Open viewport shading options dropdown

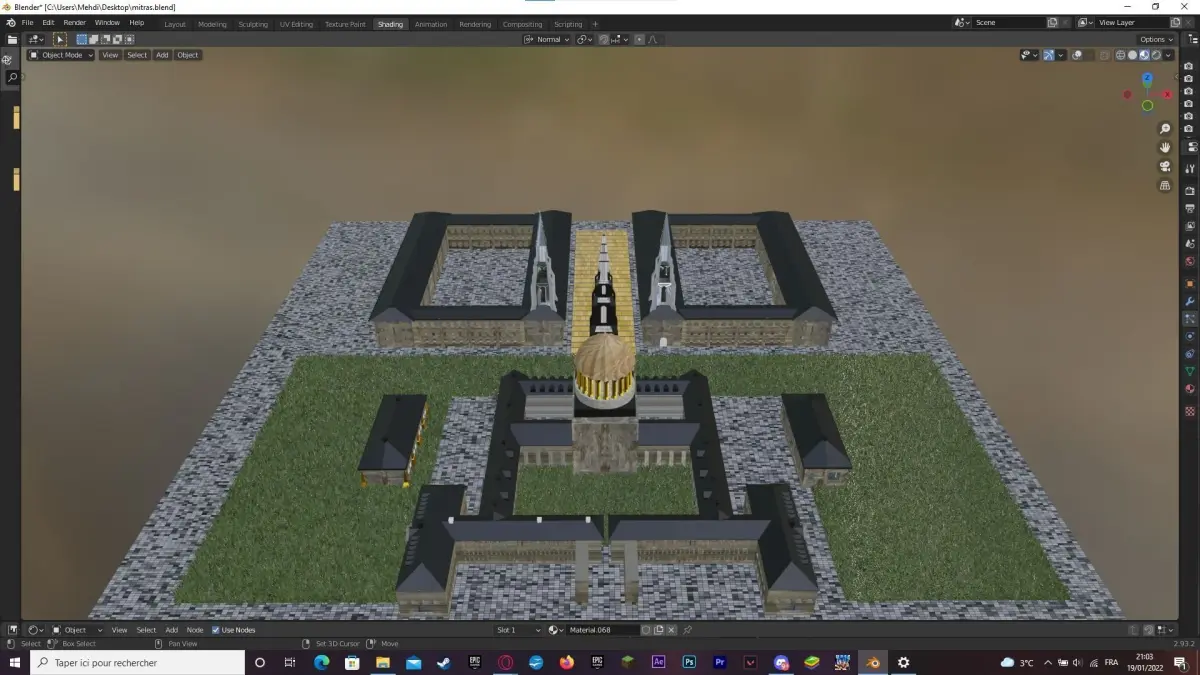point(1169,55)
